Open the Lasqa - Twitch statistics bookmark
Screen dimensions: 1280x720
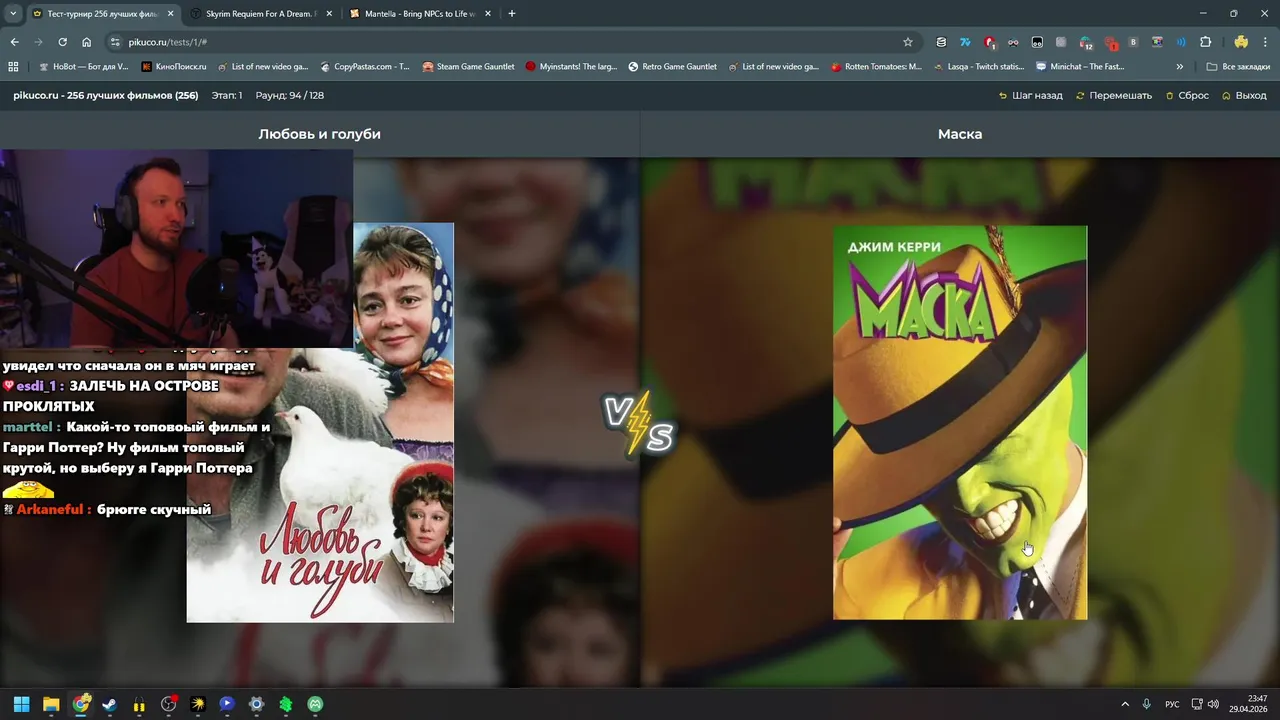[x=980, y=67]
